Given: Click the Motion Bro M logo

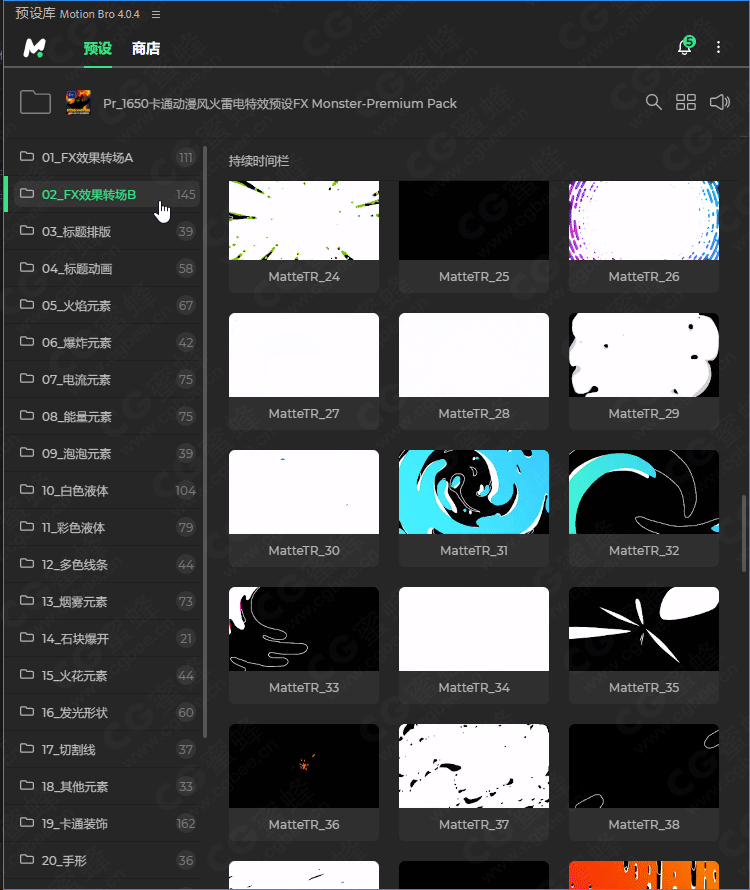Looking at the screenshot, I should [x=34, y=48].
